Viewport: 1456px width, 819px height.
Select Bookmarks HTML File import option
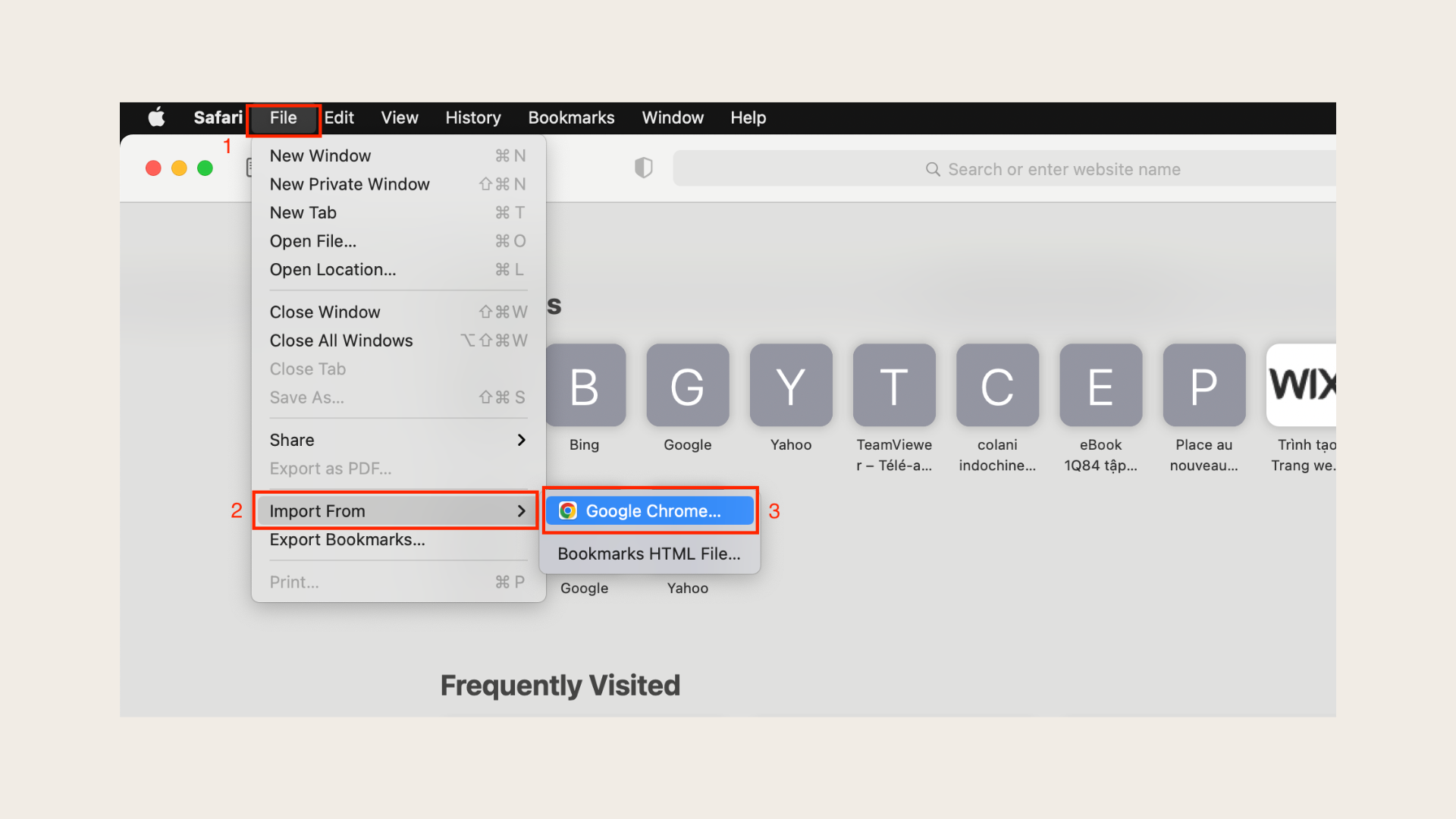tap(649, 553)
